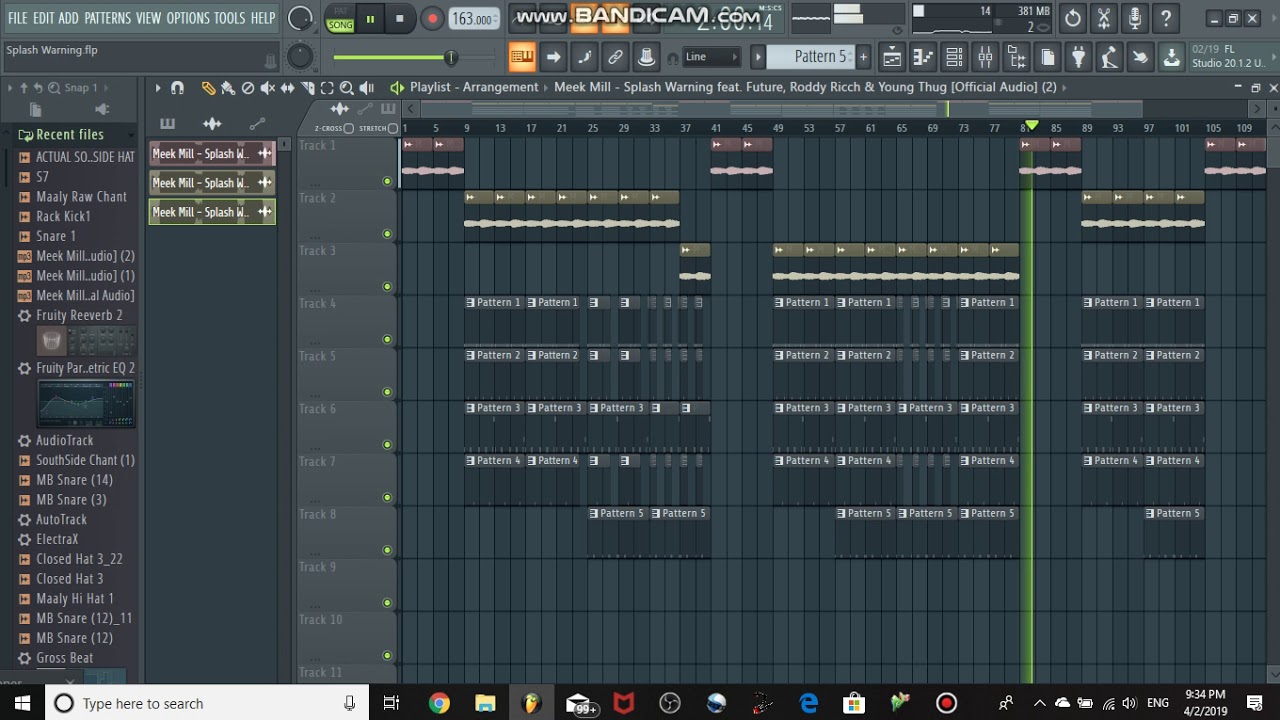Select the Paint brush tool
The height and width of the screenshot is (720, 1280).
tap(228, 88)
